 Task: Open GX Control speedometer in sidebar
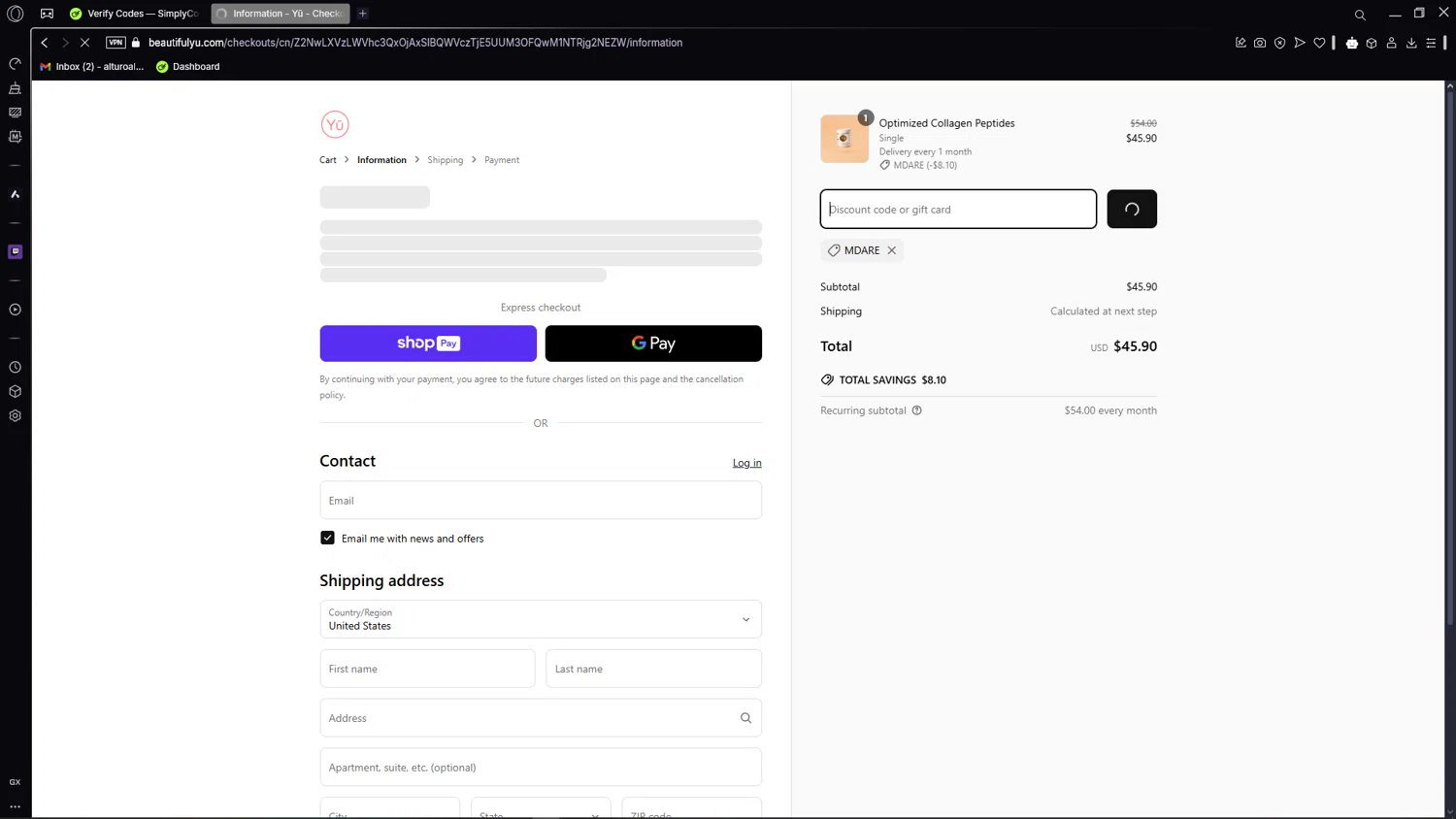15,64
